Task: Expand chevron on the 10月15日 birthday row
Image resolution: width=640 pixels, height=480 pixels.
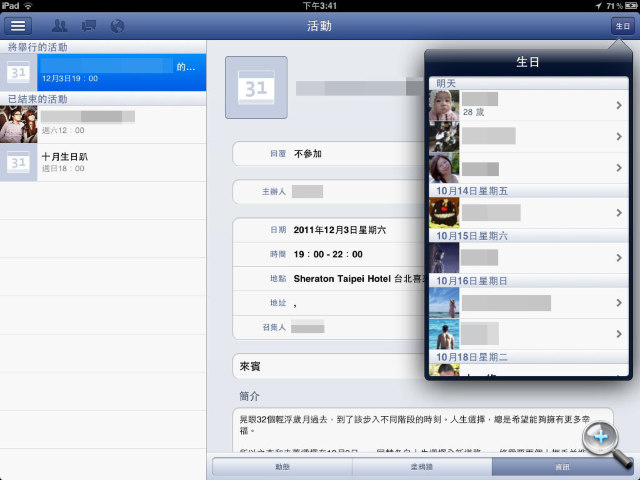Action: point(619,258)
